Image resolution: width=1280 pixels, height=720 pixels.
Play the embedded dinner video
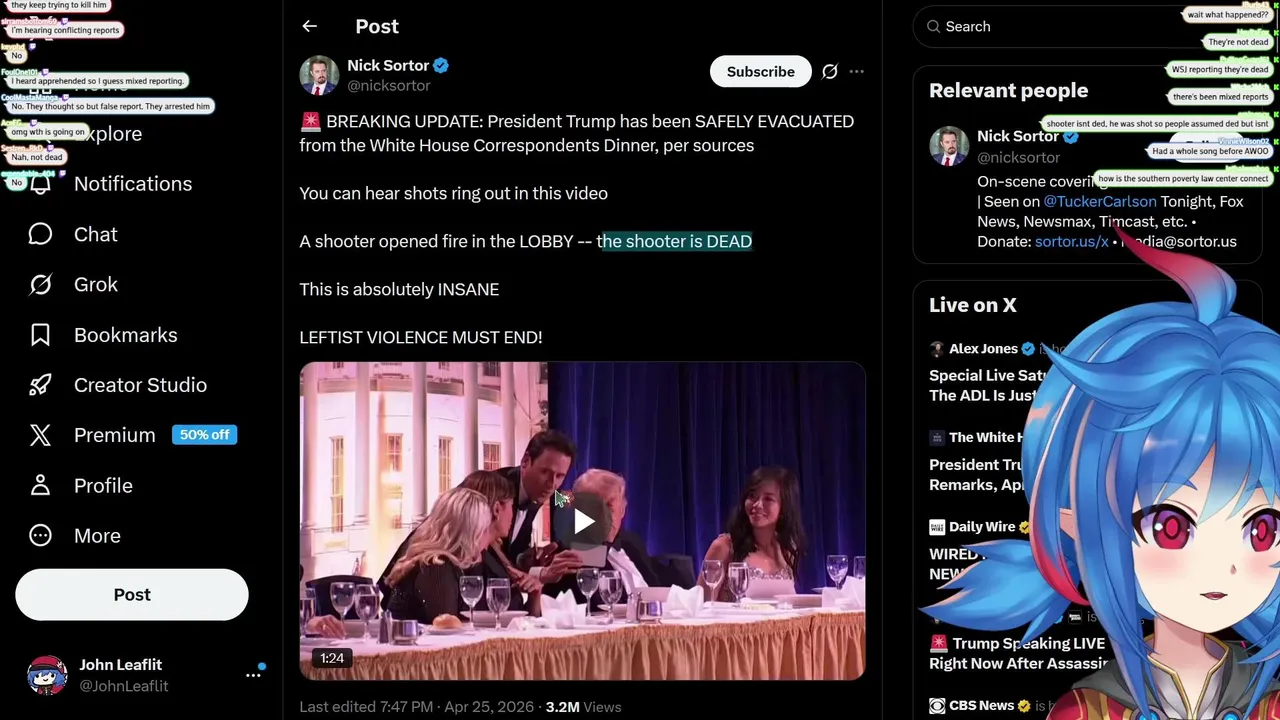click(583, 521)
